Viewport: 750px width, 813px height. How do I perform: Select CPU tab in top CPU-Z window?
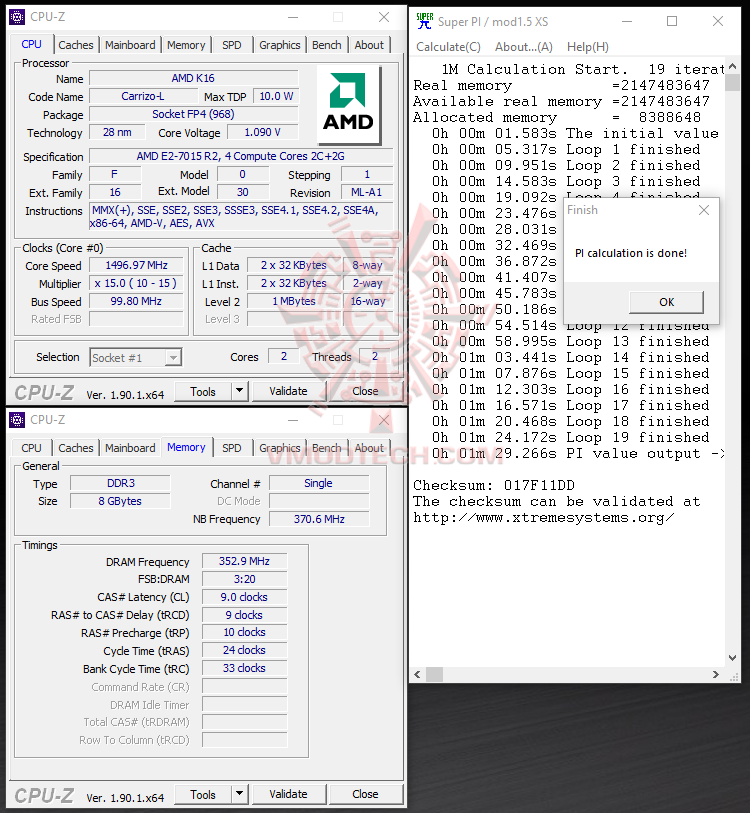[x=32, y=45]
